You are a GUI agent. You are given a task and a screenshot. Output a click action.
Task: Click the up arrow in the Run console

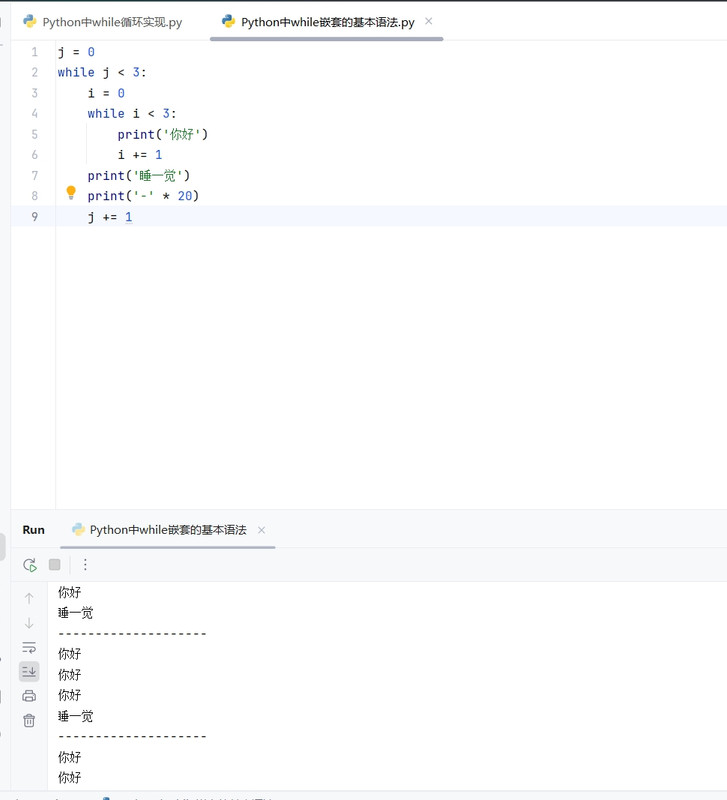tap(29, 598)
